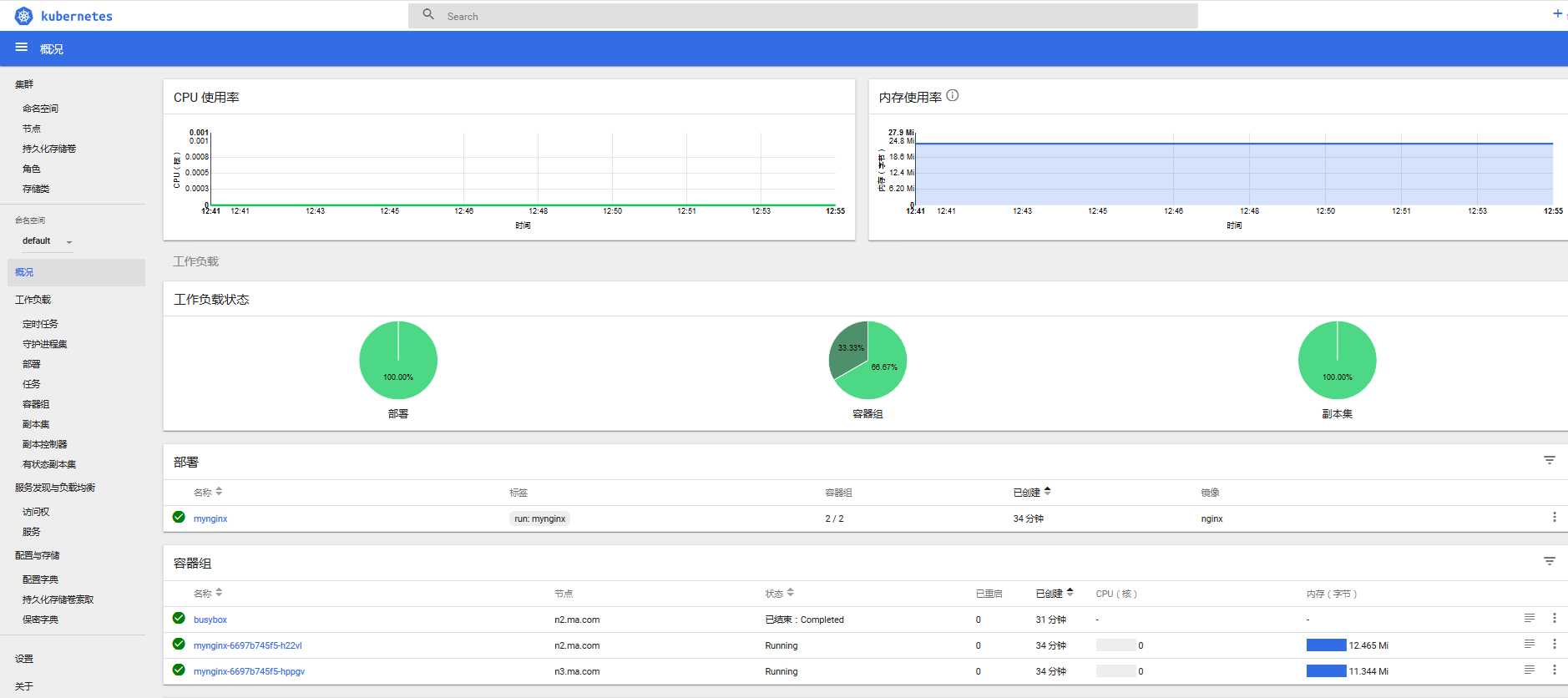The height and width of the screenshot is (698, 1568).
Task: Open filter for the 部署 card
Action: 1550,460
